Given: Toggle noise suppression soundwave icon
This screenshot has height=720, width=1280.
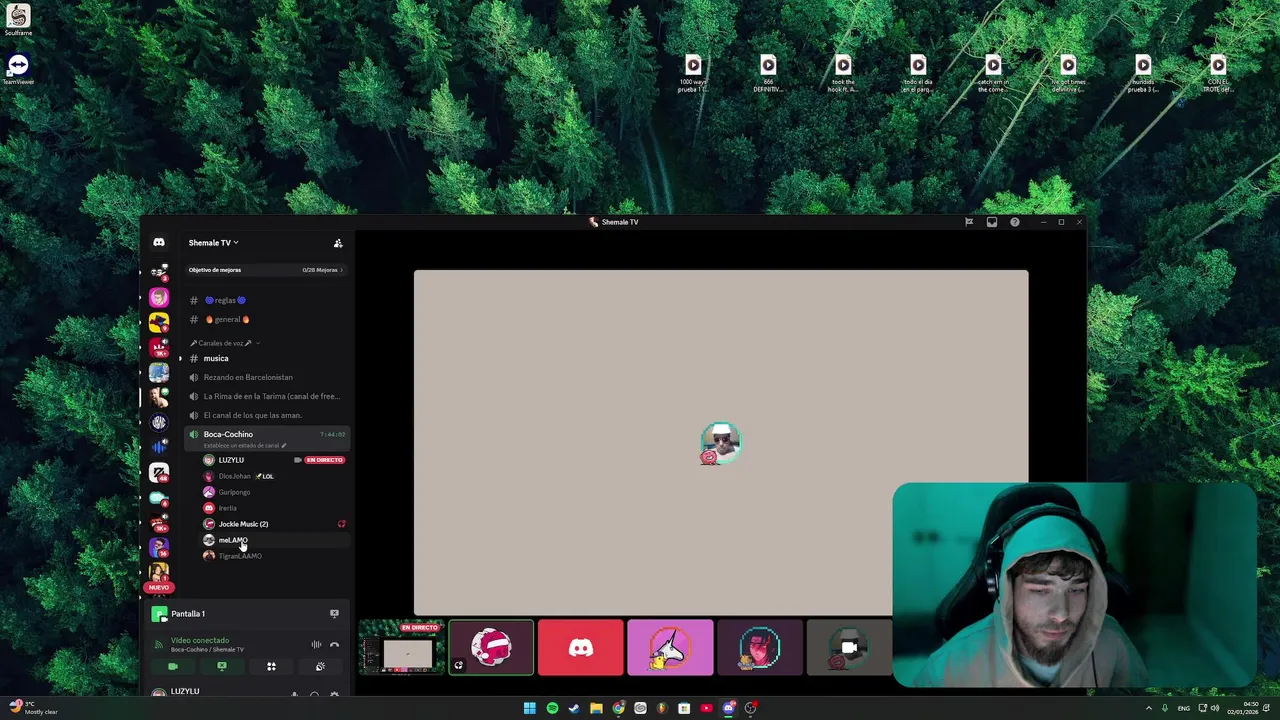Looking at the screenshot, I should tap(316, 645).
